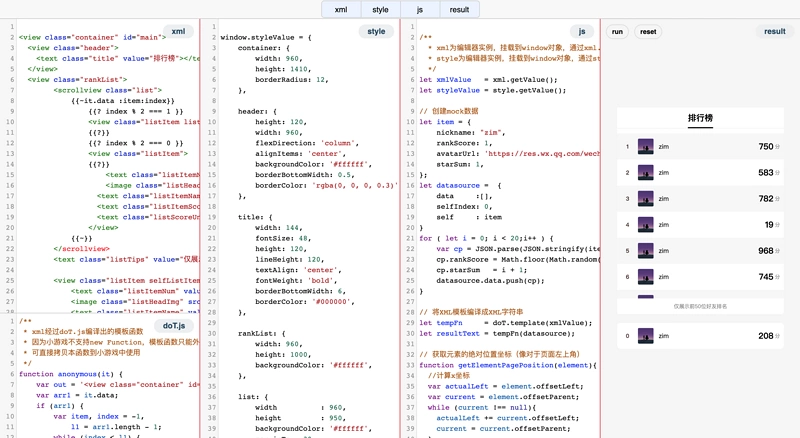Click the 排行榜 title in the preview
Viewport: 800px width, 438px height.
700,118
